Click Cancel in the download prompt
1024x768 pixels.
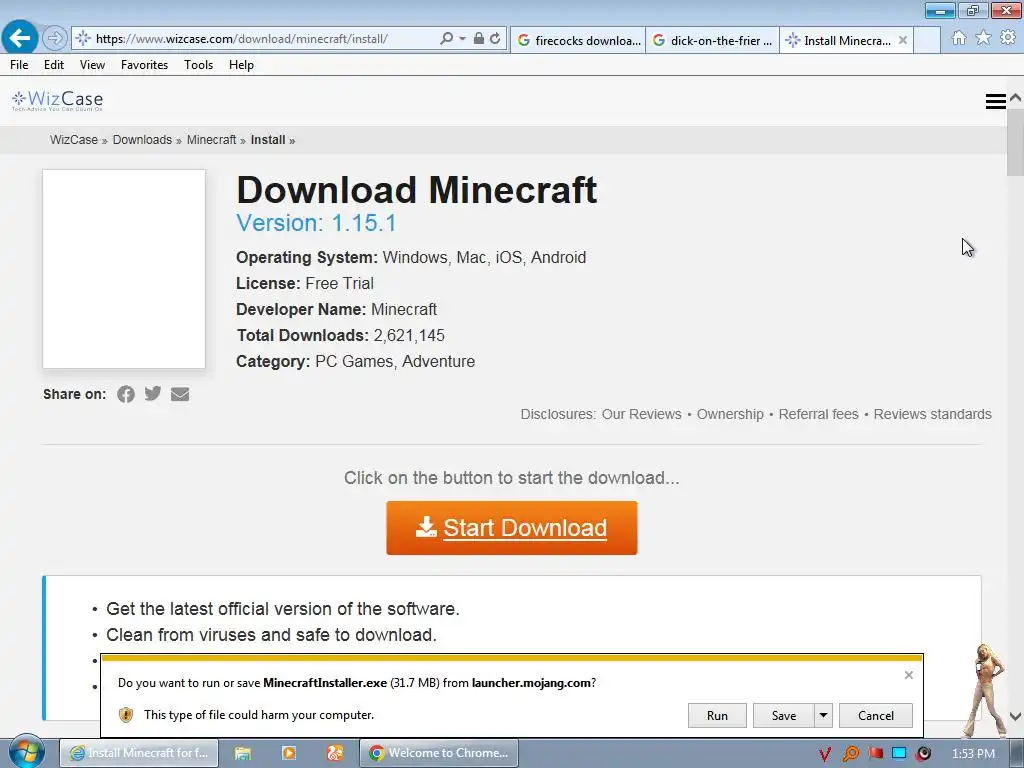[x=876, y=716]
